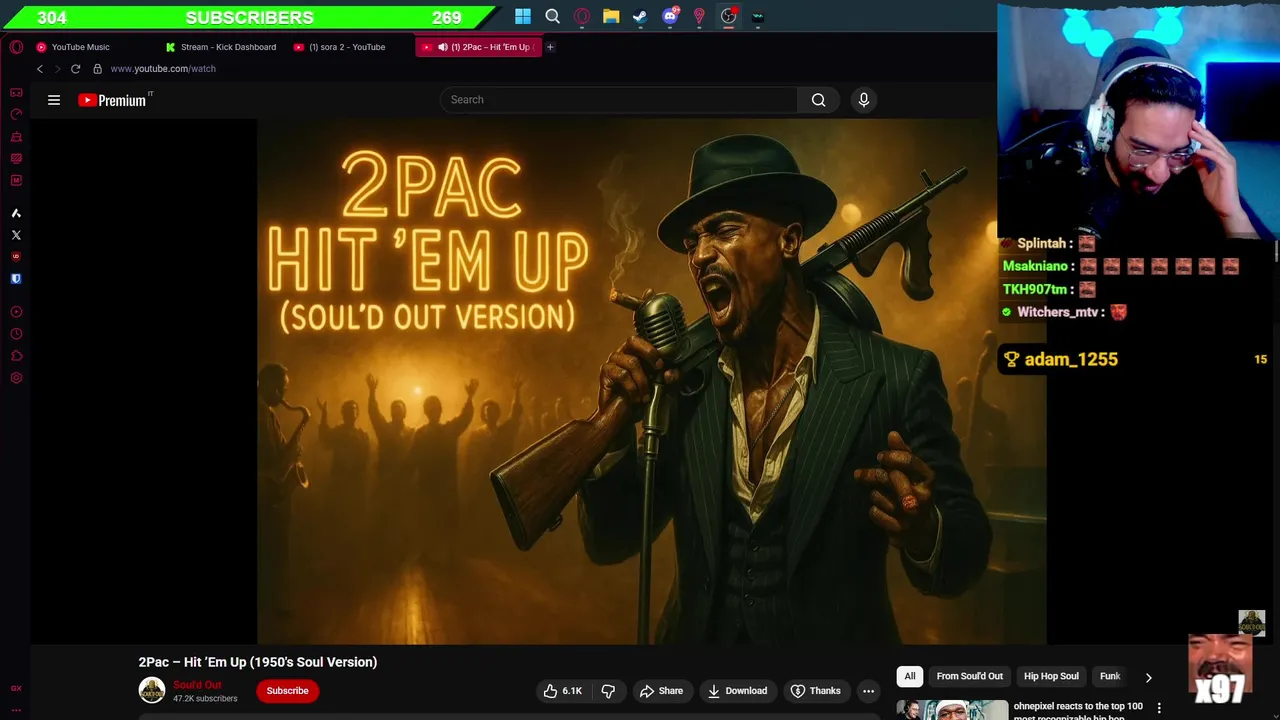Image resolution: width=1280 pixels, height=720 pixels.
Task: Open a new browser tab with plus
Action: [x=550, y=47]
